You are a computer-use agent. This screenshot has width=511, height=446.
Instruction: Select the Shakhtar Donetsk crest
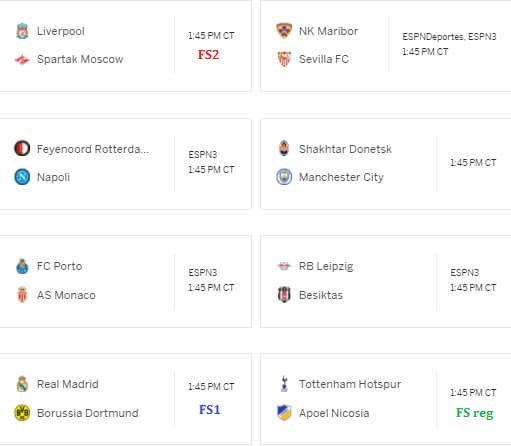tap(284, 148)
